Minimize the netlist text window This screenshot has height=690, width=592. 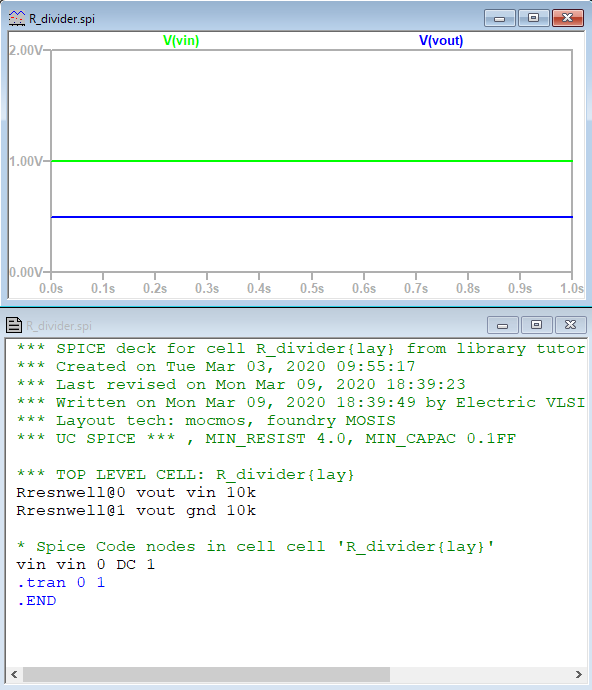pyautogui.click(x=503, y=325)
